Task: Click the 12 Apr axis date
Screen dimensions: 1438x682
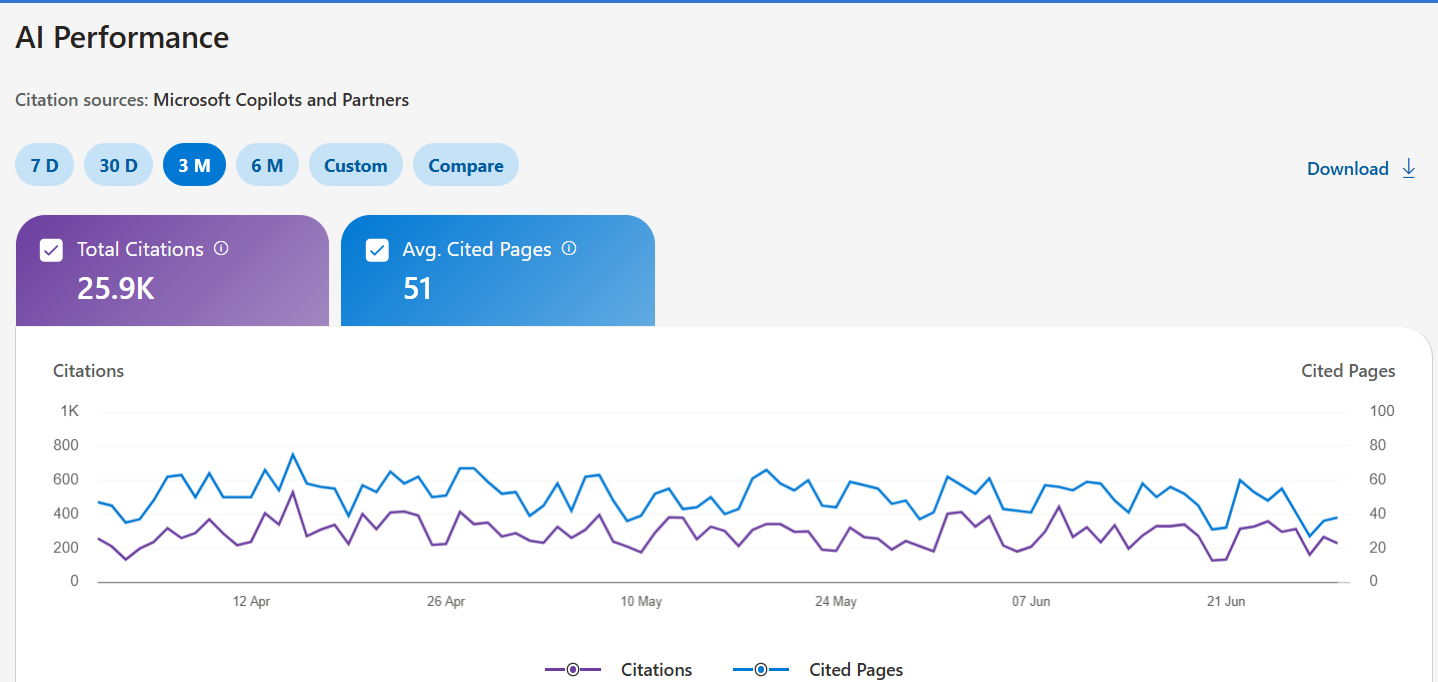Action: pyautogui.click(x=252, y=601)
